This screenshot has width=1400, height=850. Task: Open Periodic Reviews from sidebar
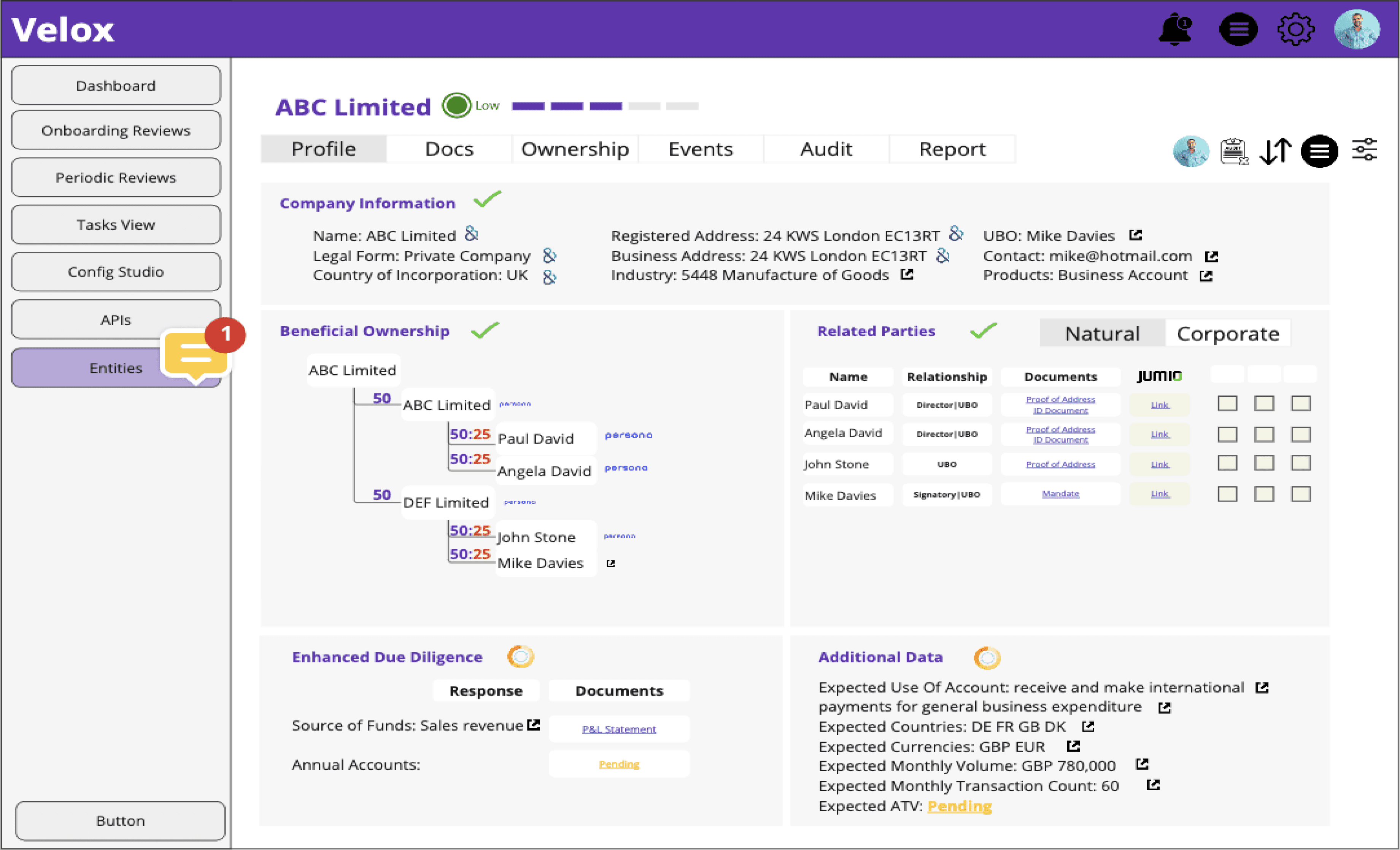pyautogui.click(x=116, y=178)
